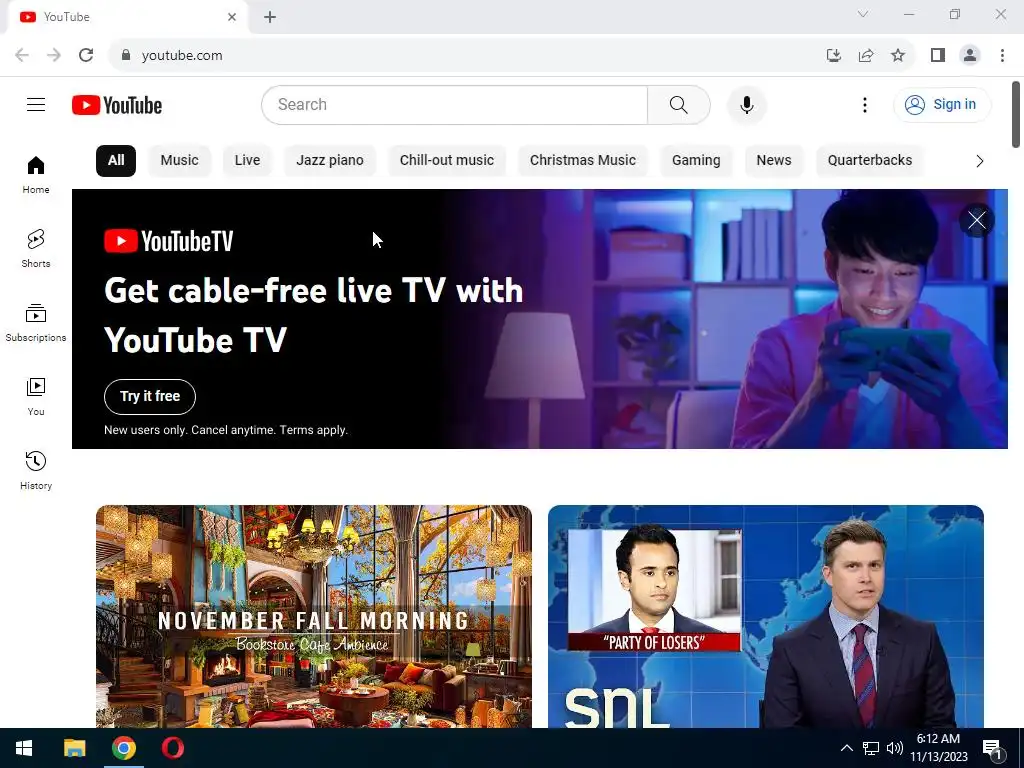
Task: Open the volume control in tray
Action: point(895,748)
